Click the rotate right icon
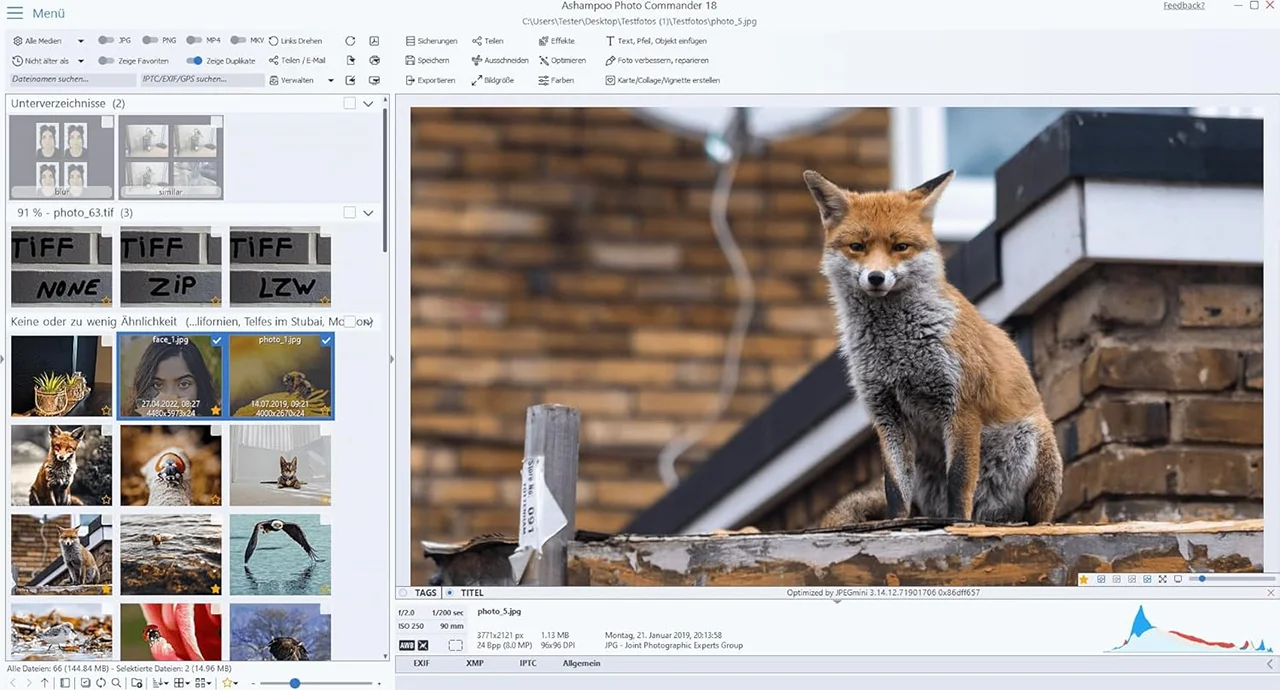The width and height of the screenshot is (1280, 690). click(350, 41)
